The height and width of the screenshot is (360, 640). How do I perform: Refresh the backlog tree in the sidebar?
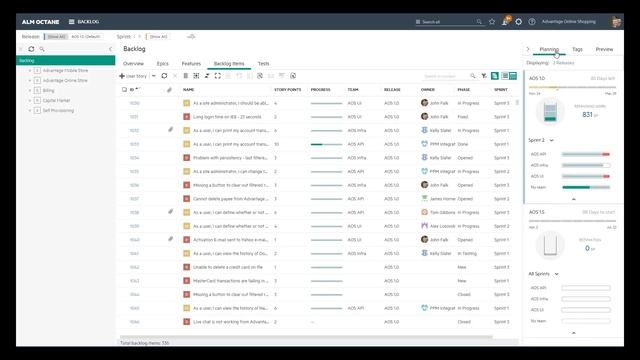point(31,49)
